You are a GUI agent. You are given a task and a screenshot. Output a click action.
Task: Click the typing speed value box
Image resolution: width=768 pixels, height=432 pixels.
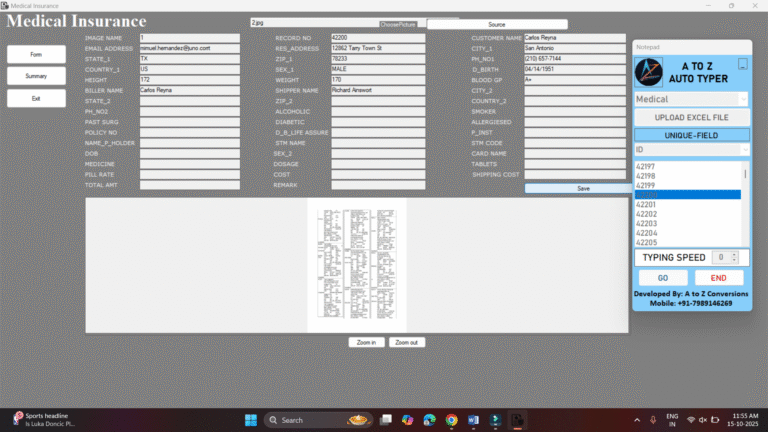pyautogui.click(x=721, y=257)
